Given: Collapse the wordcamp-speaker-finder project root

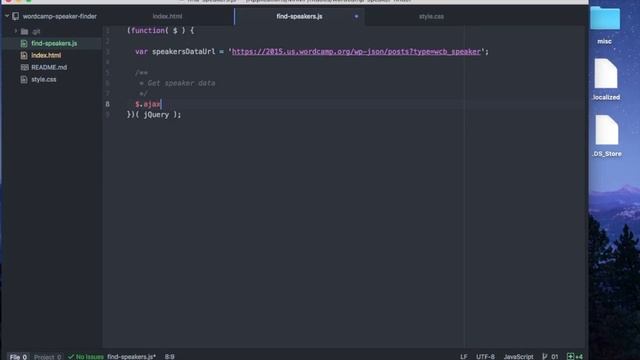Looking at the screenshot, I should click(x=7, y=16).
